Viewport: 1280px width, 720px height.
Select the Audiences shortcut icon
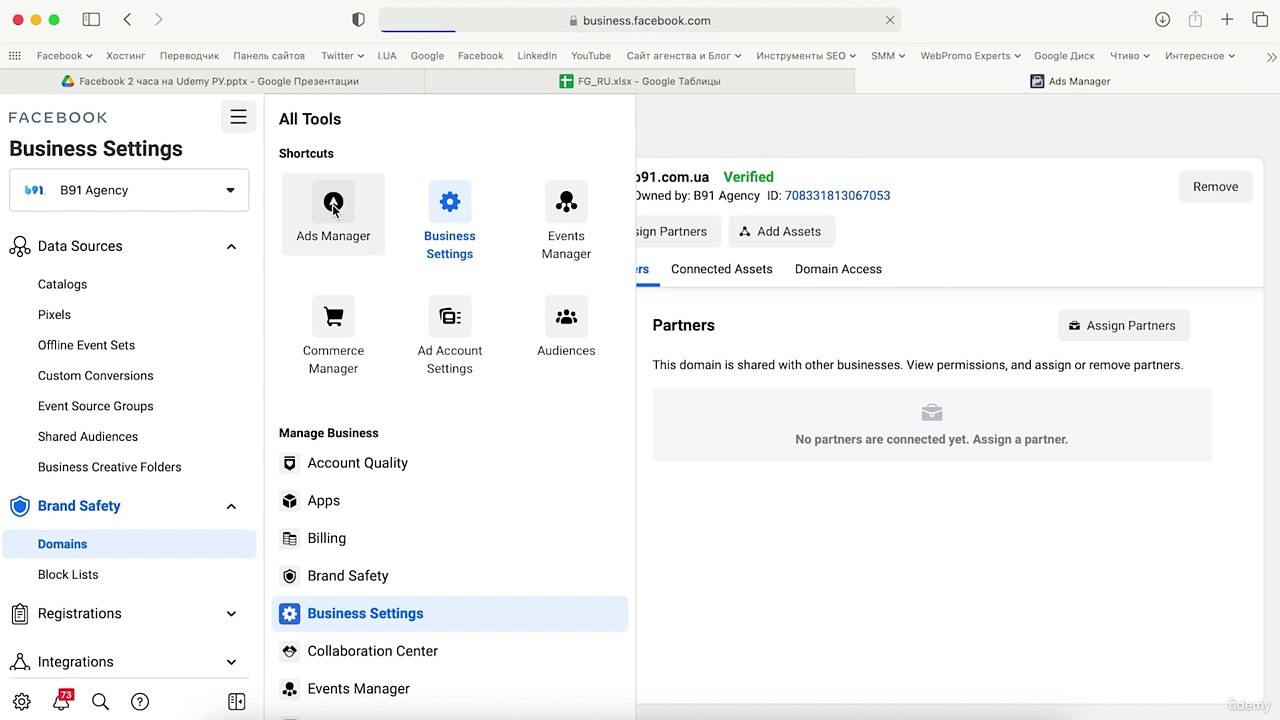[x=566, y=317]
